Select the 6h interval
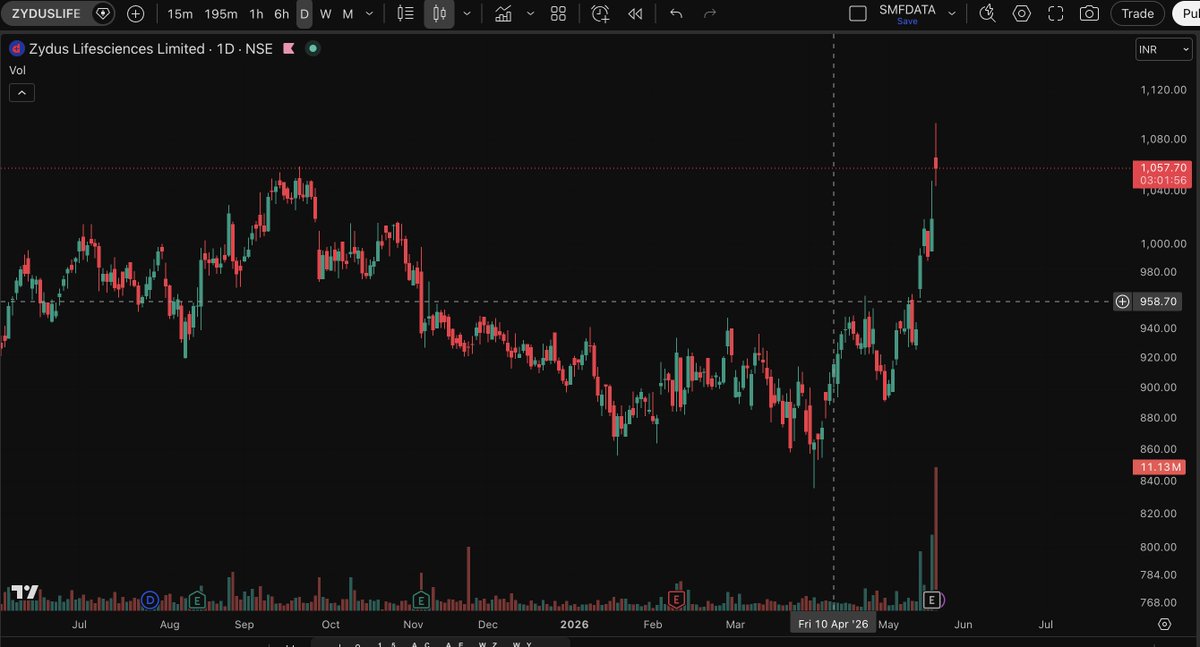The width and height of the screenshot is (1200, 647). point(282,14)
